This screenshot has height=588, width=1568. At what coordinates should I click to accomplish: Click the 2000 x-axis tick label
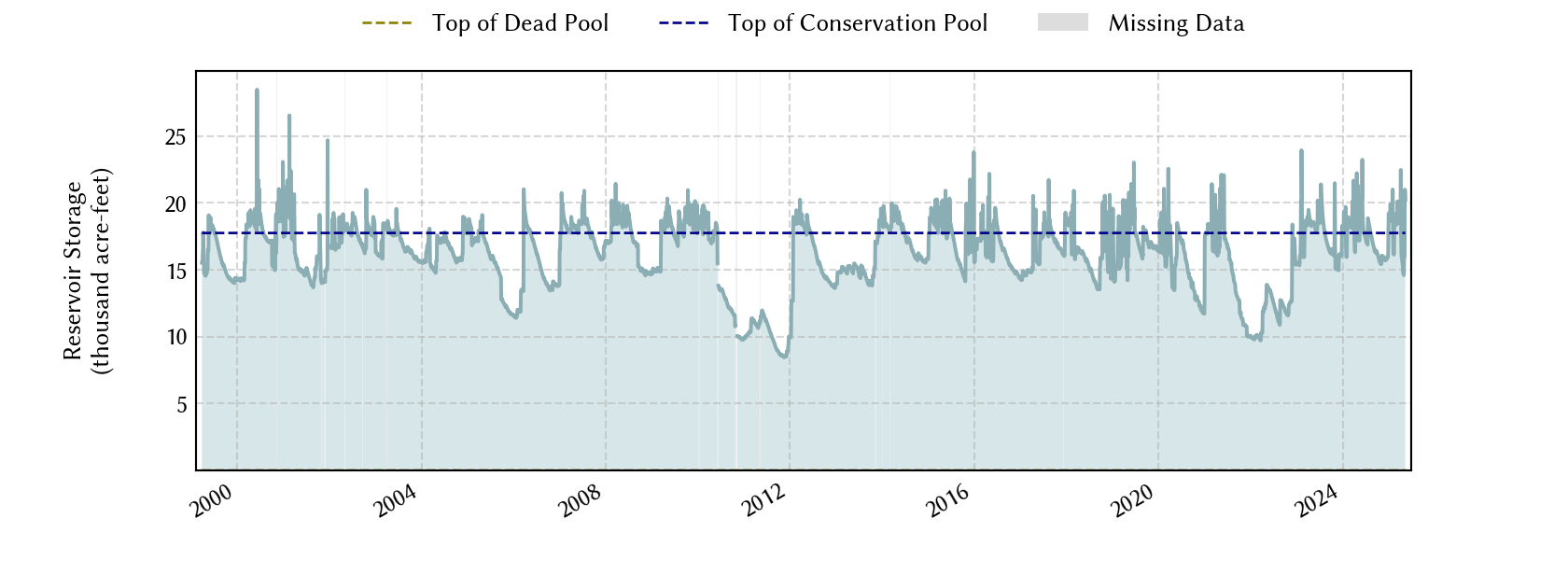pyautogui.click(x=212, y=501)
